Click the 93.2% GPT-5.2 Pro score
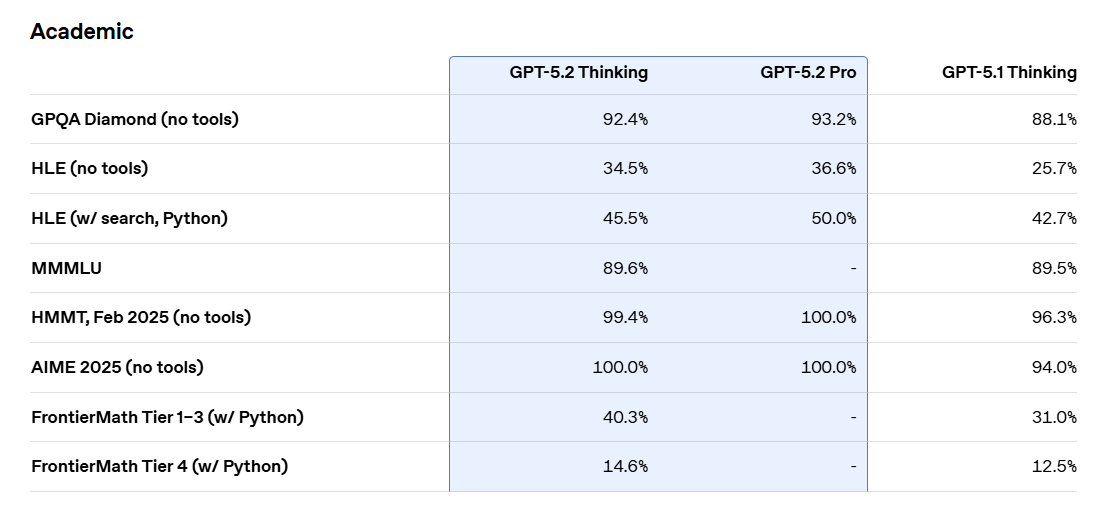Viewport: 1120px width, 523px height. click(x=833, y=119)
